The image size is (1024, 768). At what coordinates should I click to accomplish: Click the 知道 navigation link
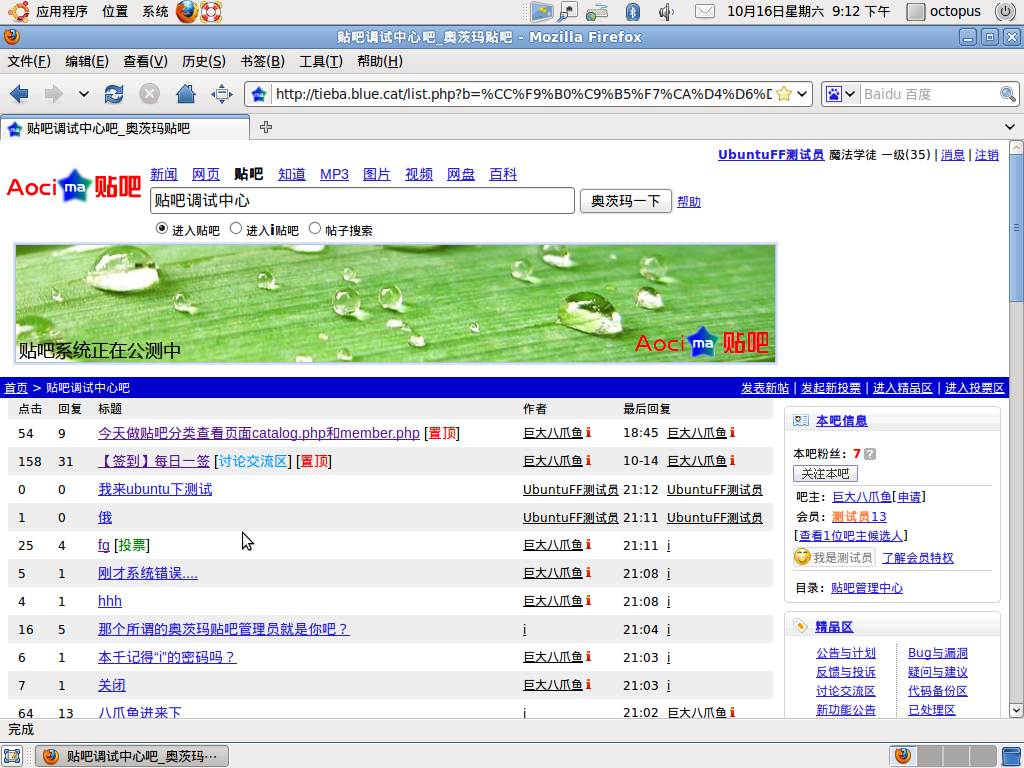(x=291, y=174)
